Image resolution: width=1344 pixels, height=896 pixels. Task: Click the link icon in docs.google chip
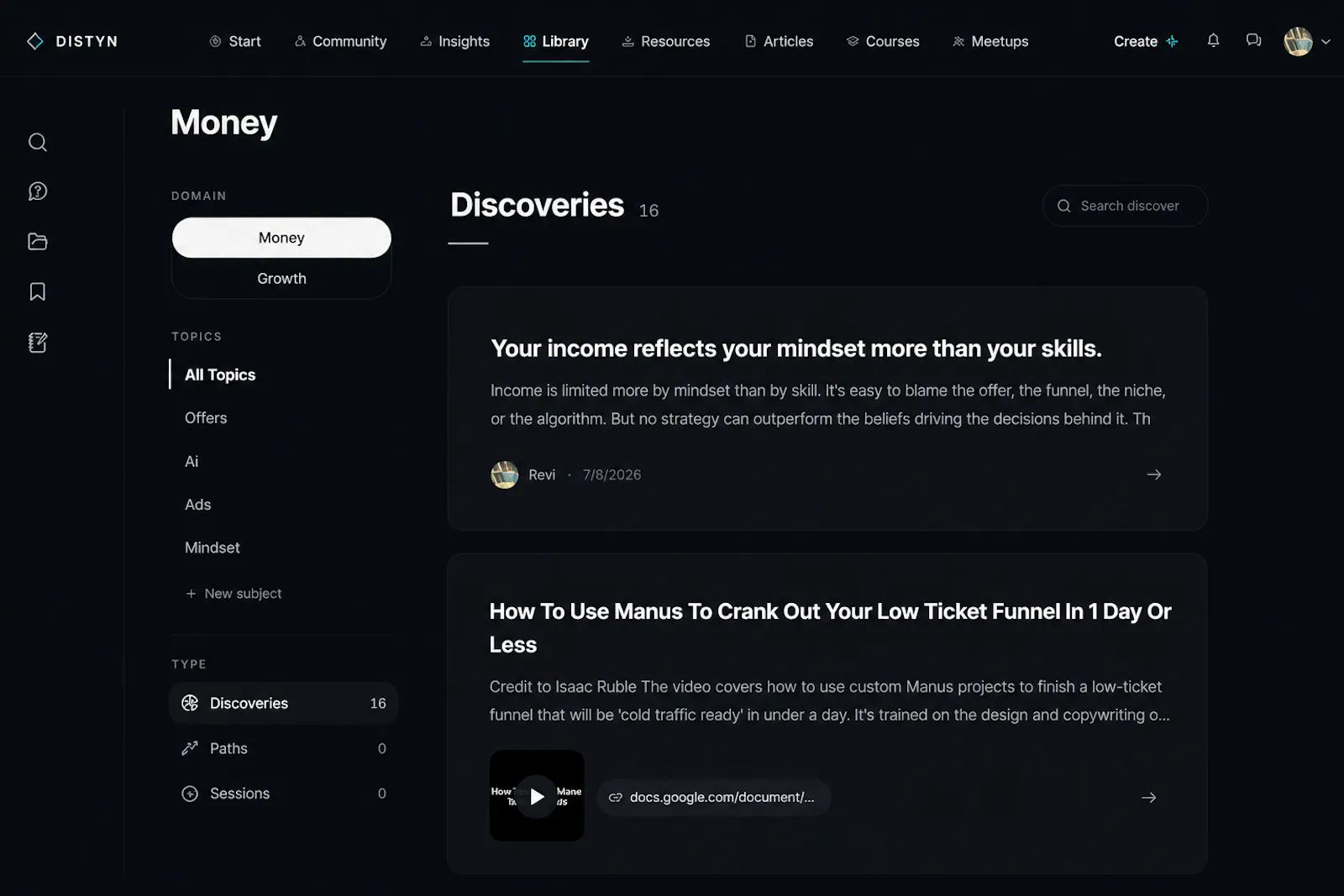[x=615, y=797]
